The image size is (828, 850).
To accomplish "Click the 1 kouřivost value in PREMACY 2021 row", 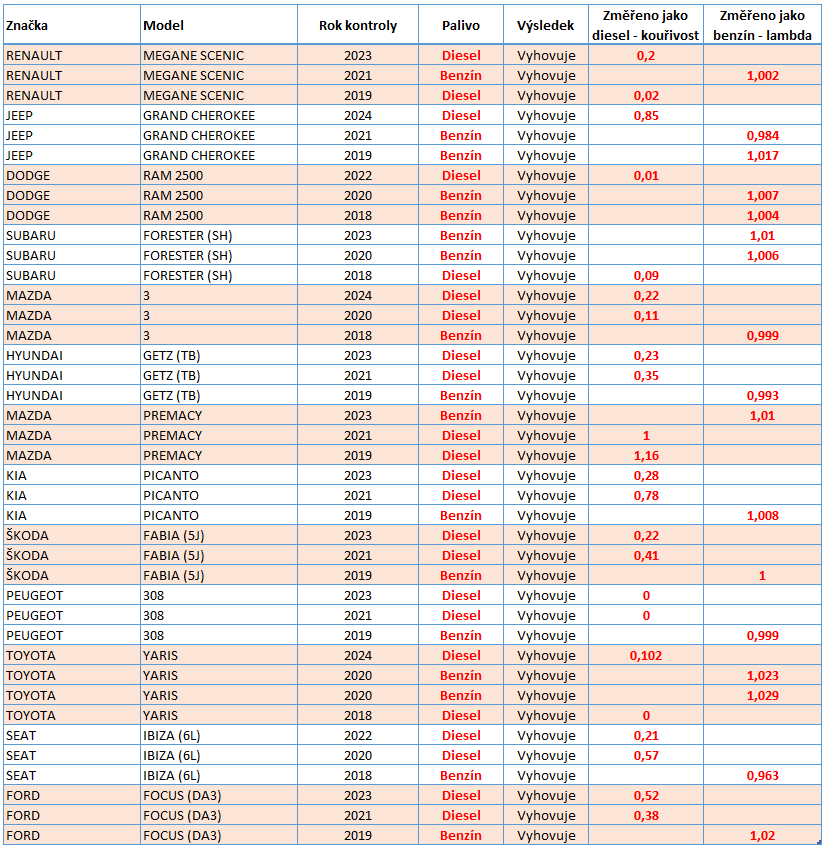I will pos(646,436).
